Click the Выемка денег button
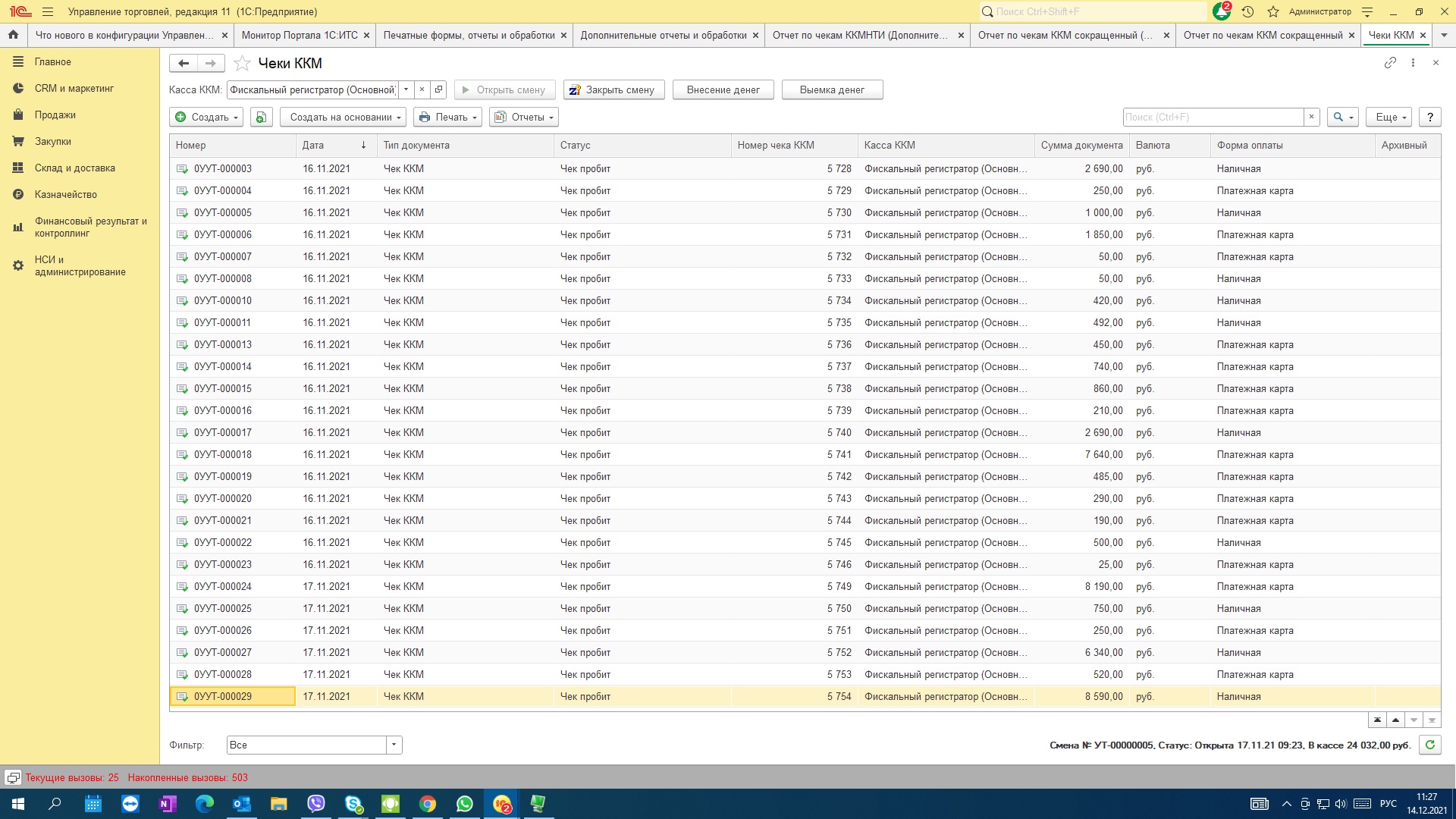Image resolution: width=1456 pixels, height=819 pixels. 833,89
